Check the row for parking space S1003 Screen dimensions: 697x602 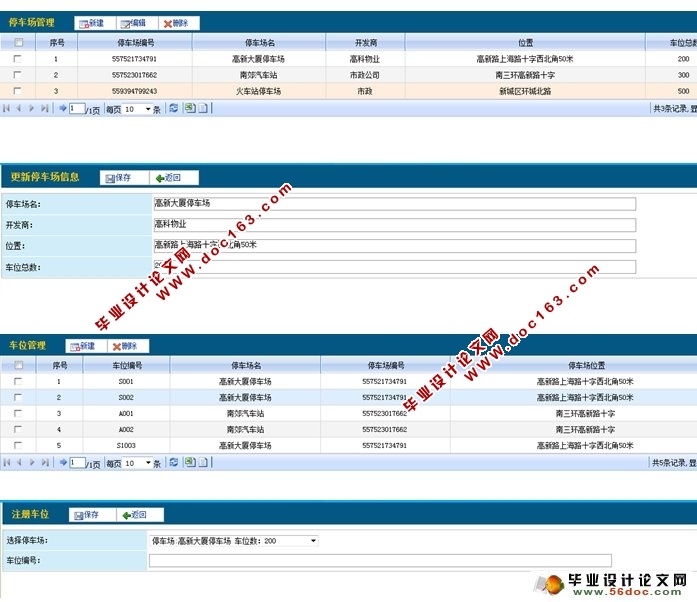[18, 445]
